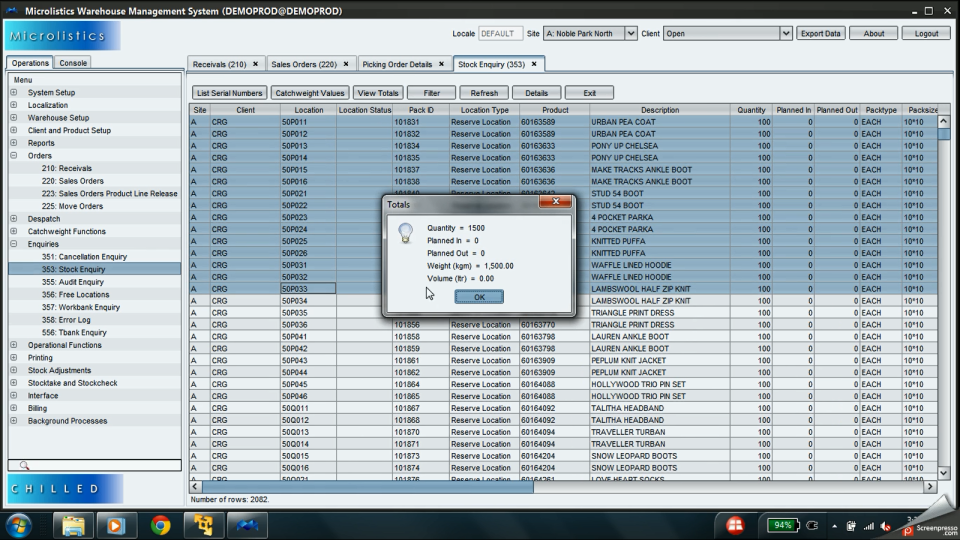The image size is (960, 540).
Task: Sort by the Location column header
Action: [309, 110]
